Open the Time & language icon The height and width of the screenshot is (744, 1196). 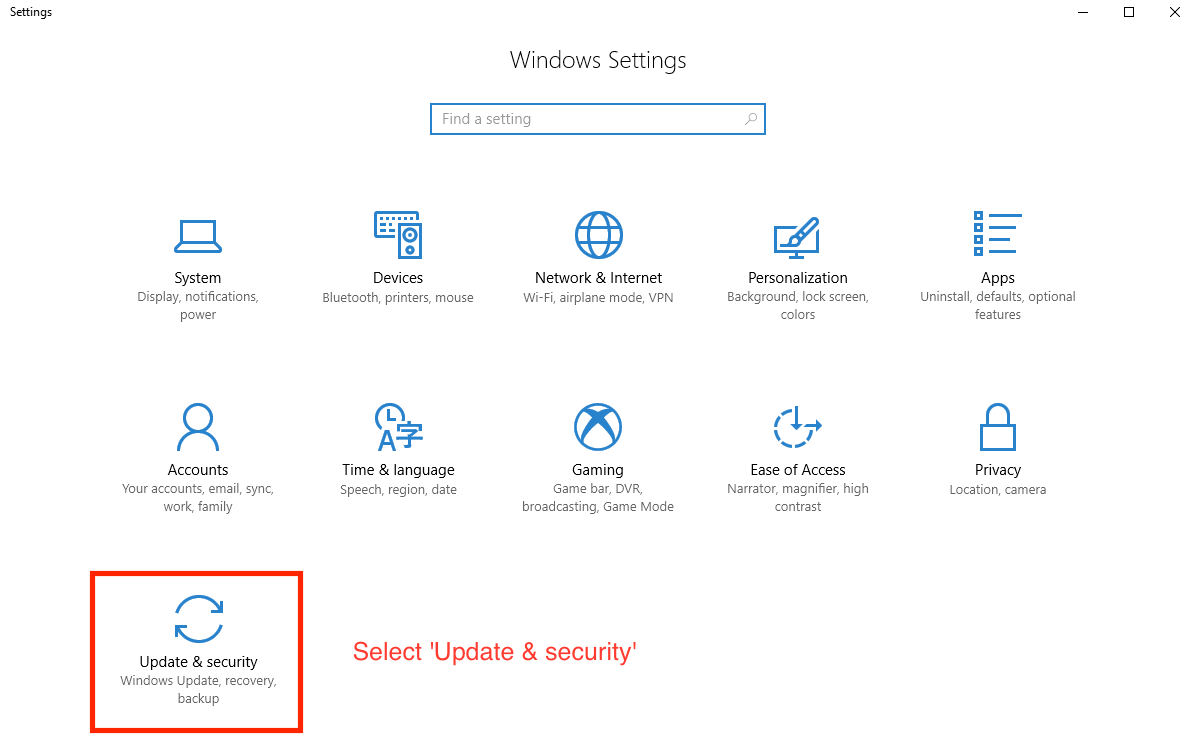tap(398, 427)
